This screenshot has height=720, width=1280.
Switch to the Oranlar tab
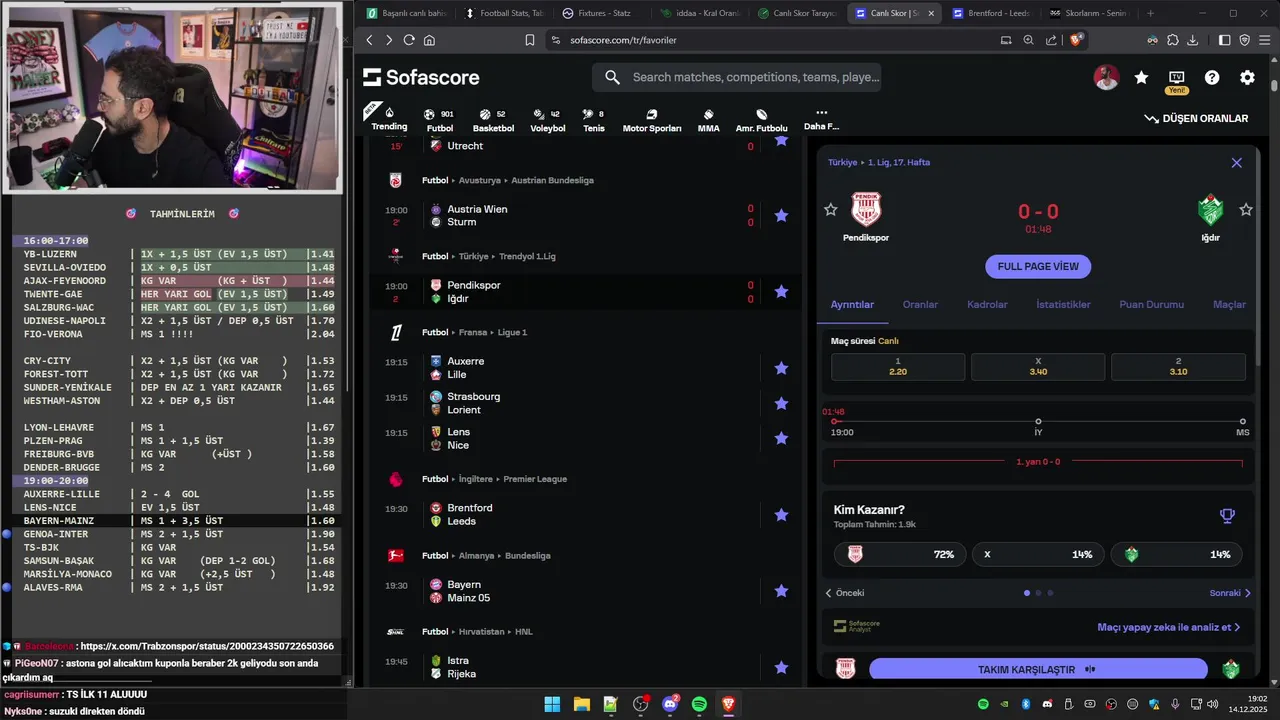pos(920,304)
